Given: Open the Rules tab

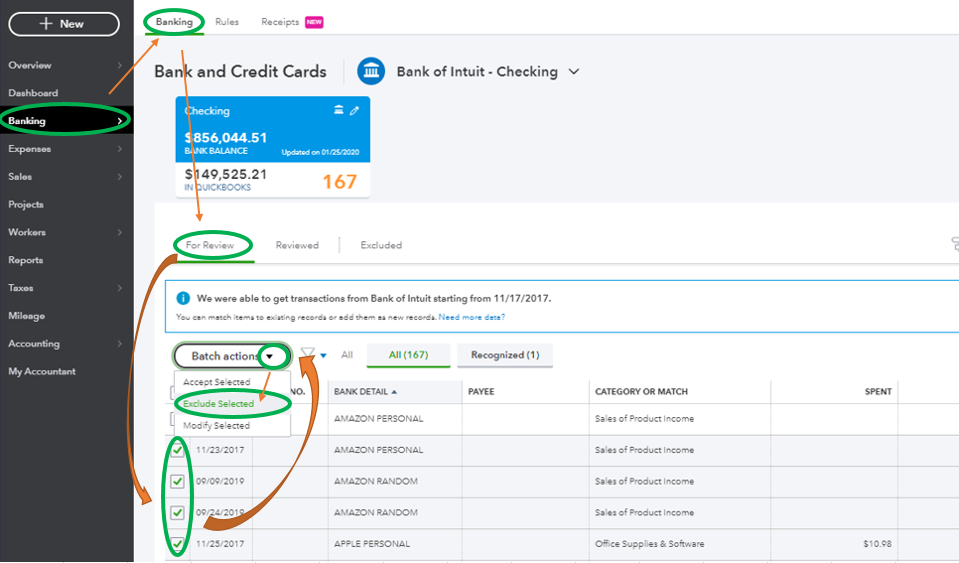Looking at the screenshot, I should 227,22.
